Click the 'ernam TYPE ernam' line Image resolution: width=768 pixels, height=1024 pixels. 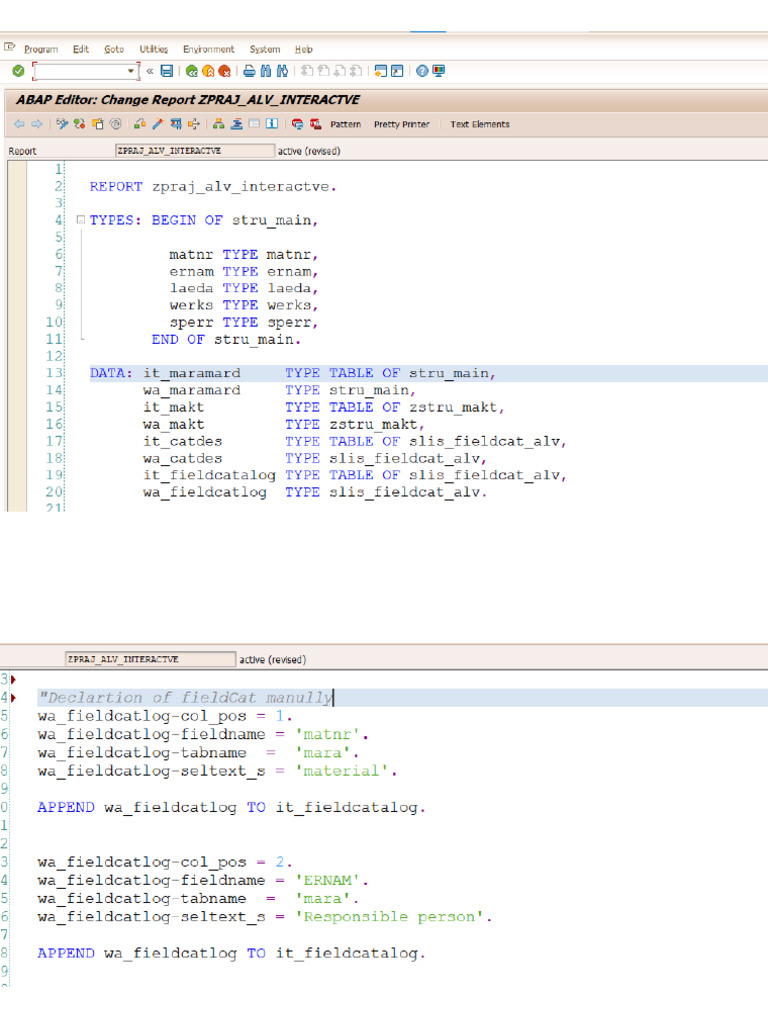click(x=244, y=272)
